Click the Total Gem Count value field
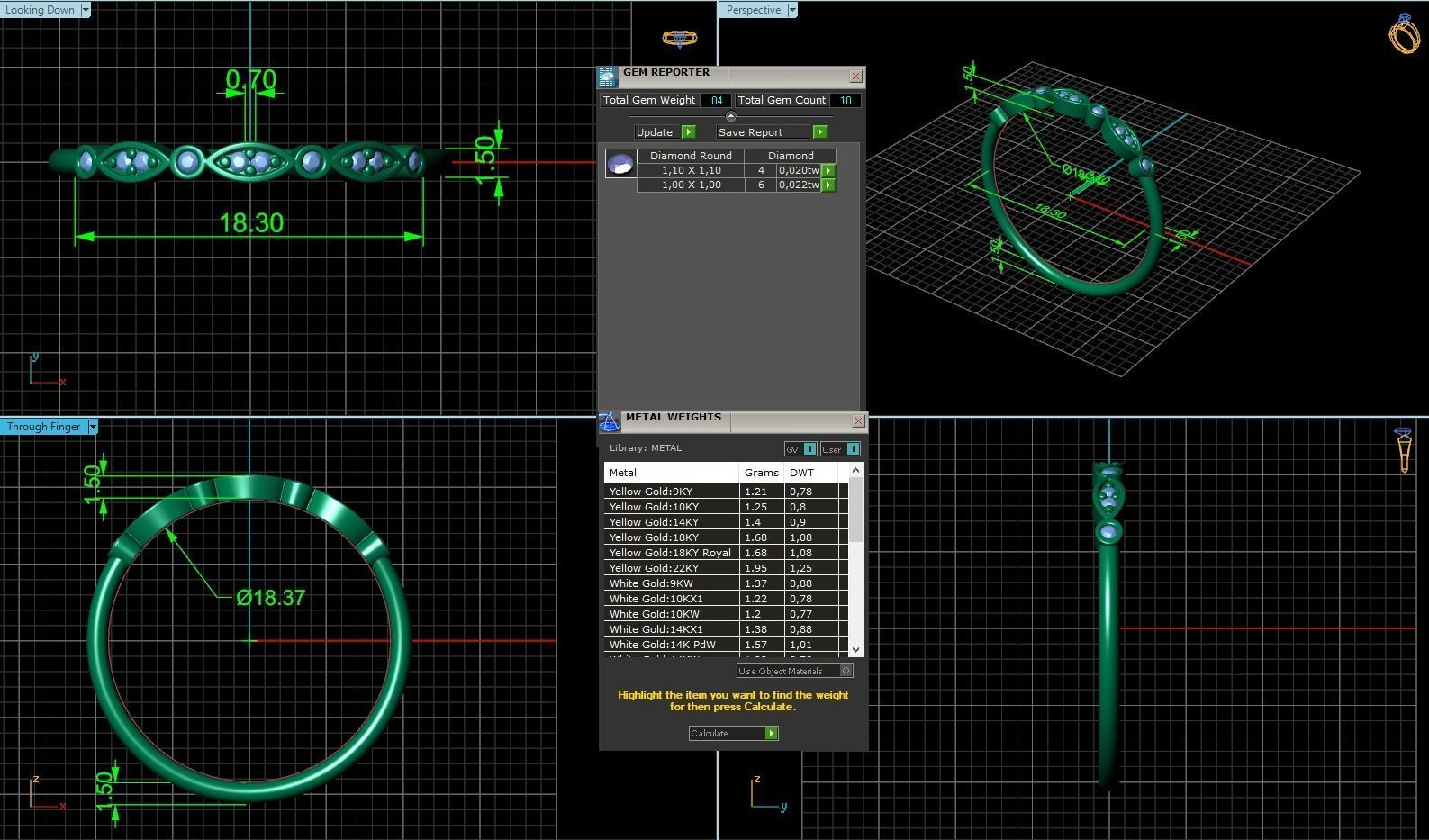The height and width of the screenshot is (840, 1429). click(846, 101)
